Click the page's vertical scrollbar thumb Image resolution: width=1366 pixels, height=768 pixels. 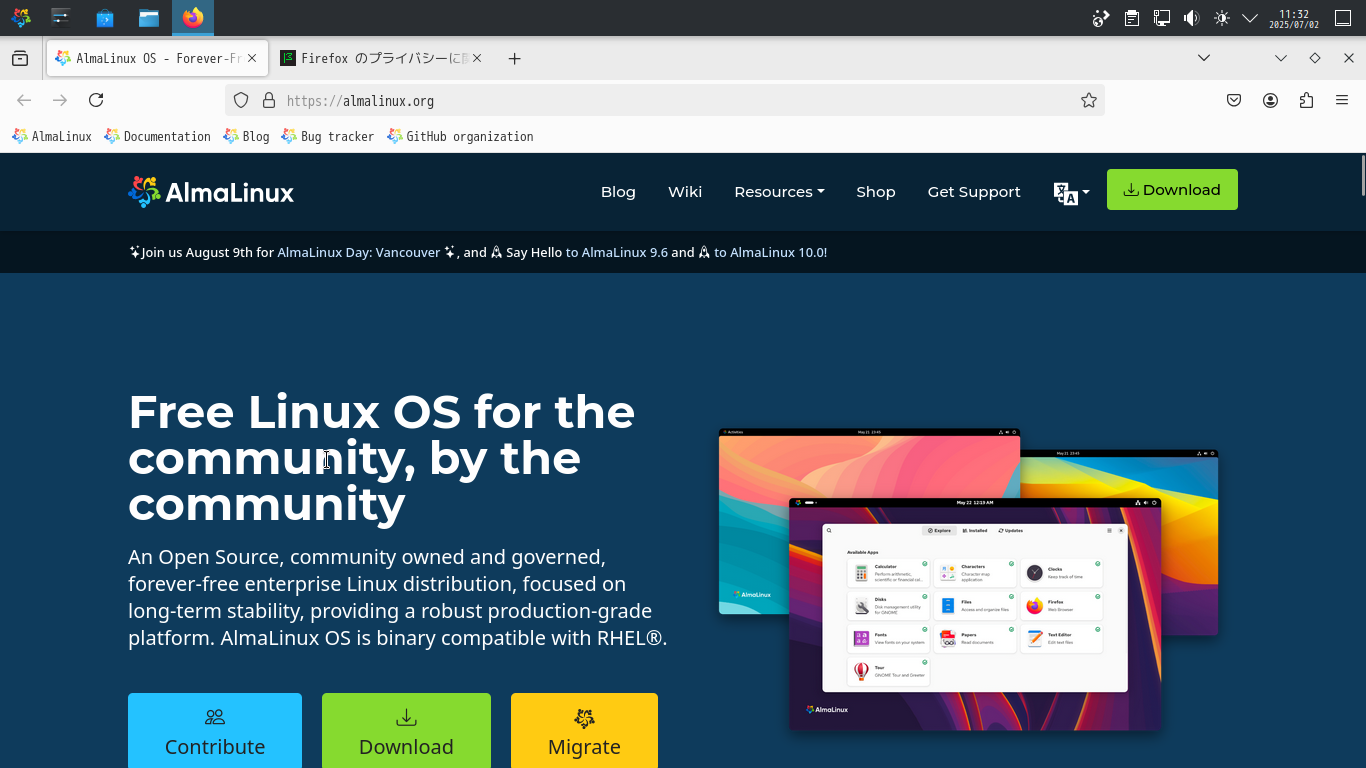[1362, 175]
